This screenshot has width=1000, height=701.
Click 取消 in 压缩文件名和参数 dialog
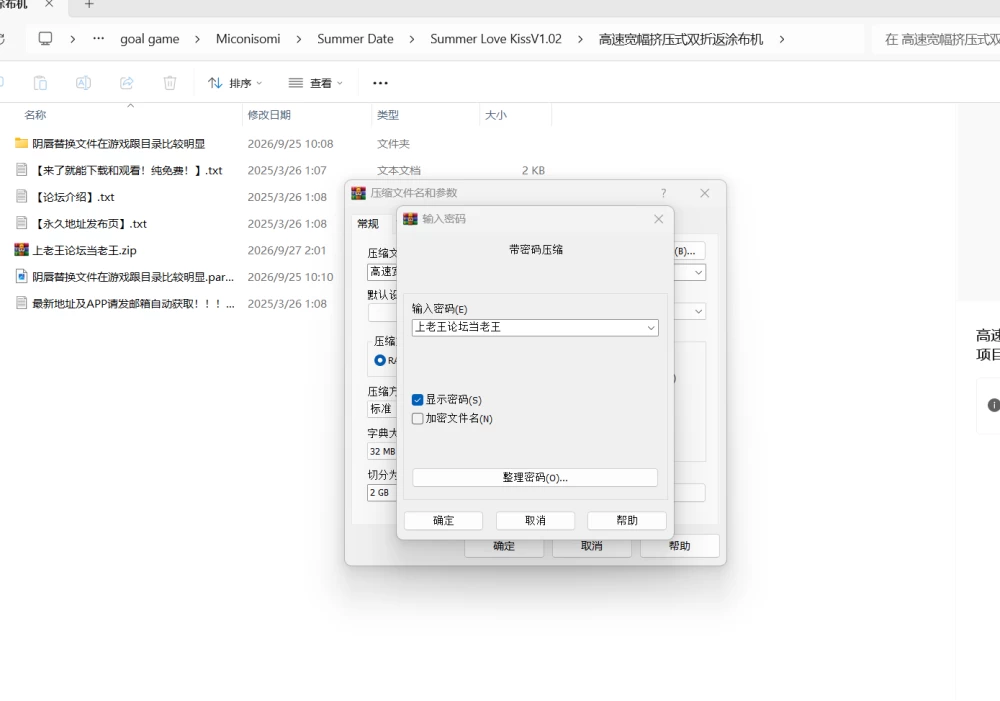coord(592,546)
